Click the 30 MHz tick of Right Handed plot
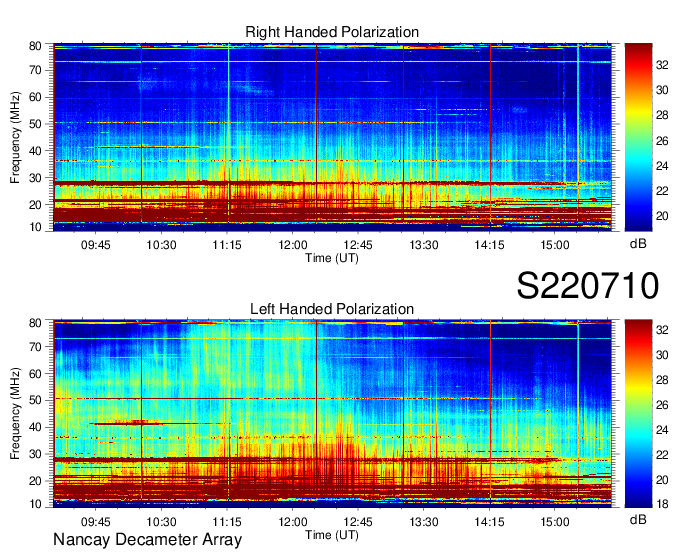Viewport: 680px width, 552px height. pos(35,178)
